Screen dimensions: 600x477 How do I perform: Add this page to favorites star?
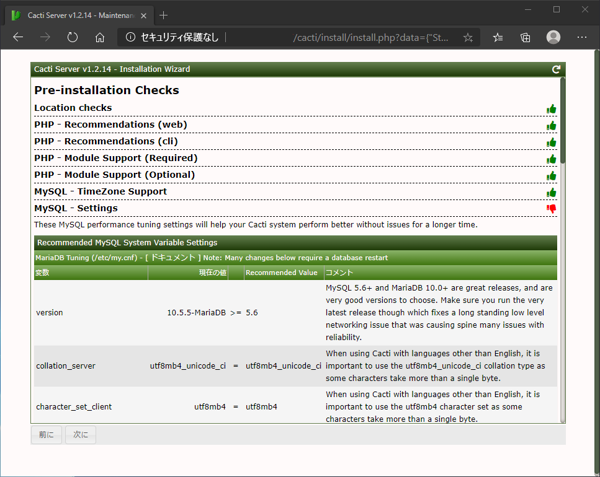click(x=468, y=37)
